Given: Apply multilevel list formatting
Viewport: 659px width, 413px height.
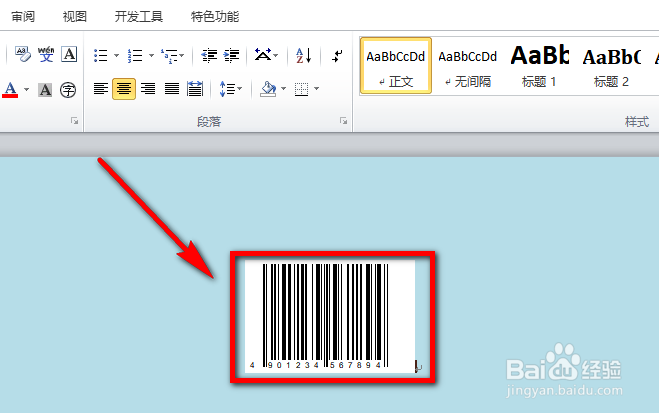Looking at the screenshot, I should pos(169,55).
